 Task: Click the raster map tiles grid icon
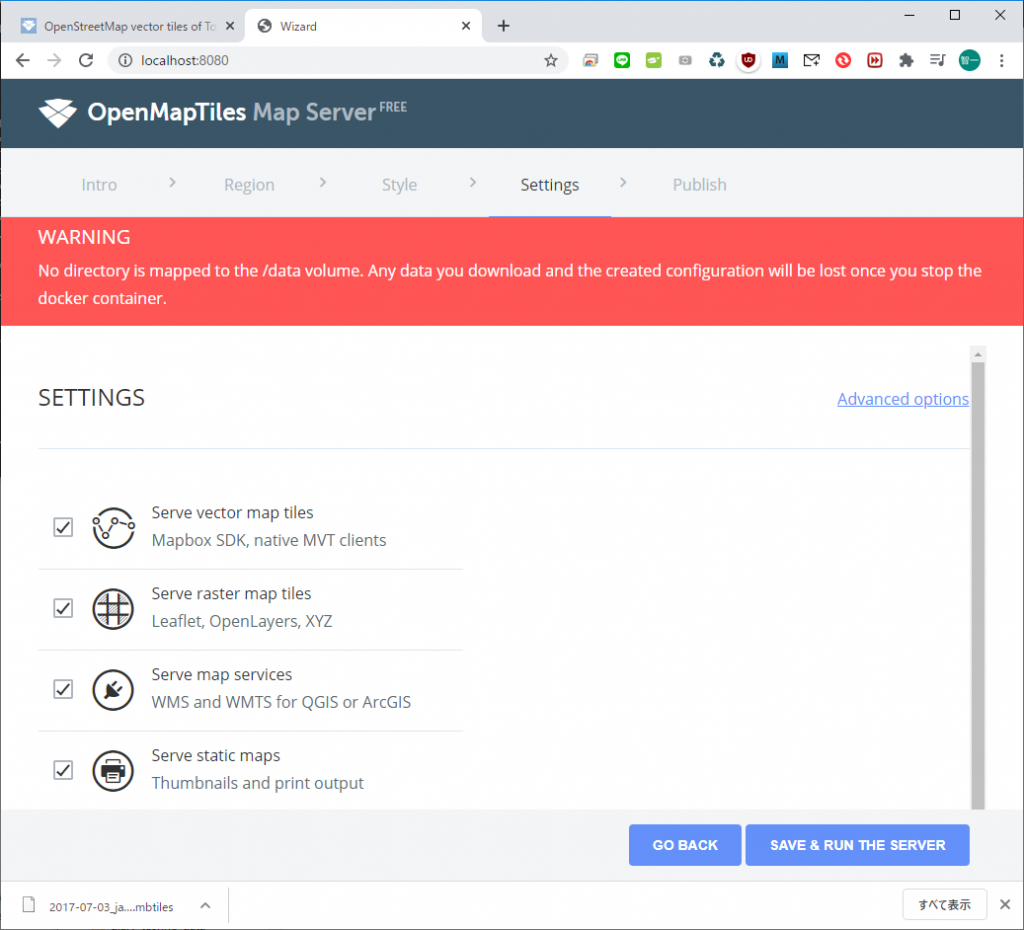(113, 608)
